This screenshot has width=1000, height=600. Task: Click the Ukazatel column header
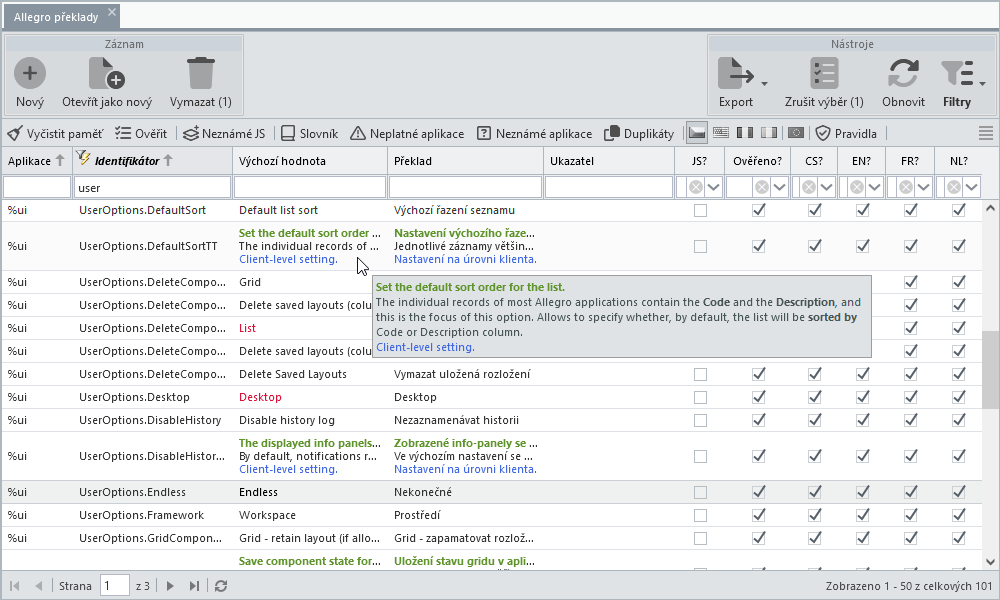click(609, 161)
